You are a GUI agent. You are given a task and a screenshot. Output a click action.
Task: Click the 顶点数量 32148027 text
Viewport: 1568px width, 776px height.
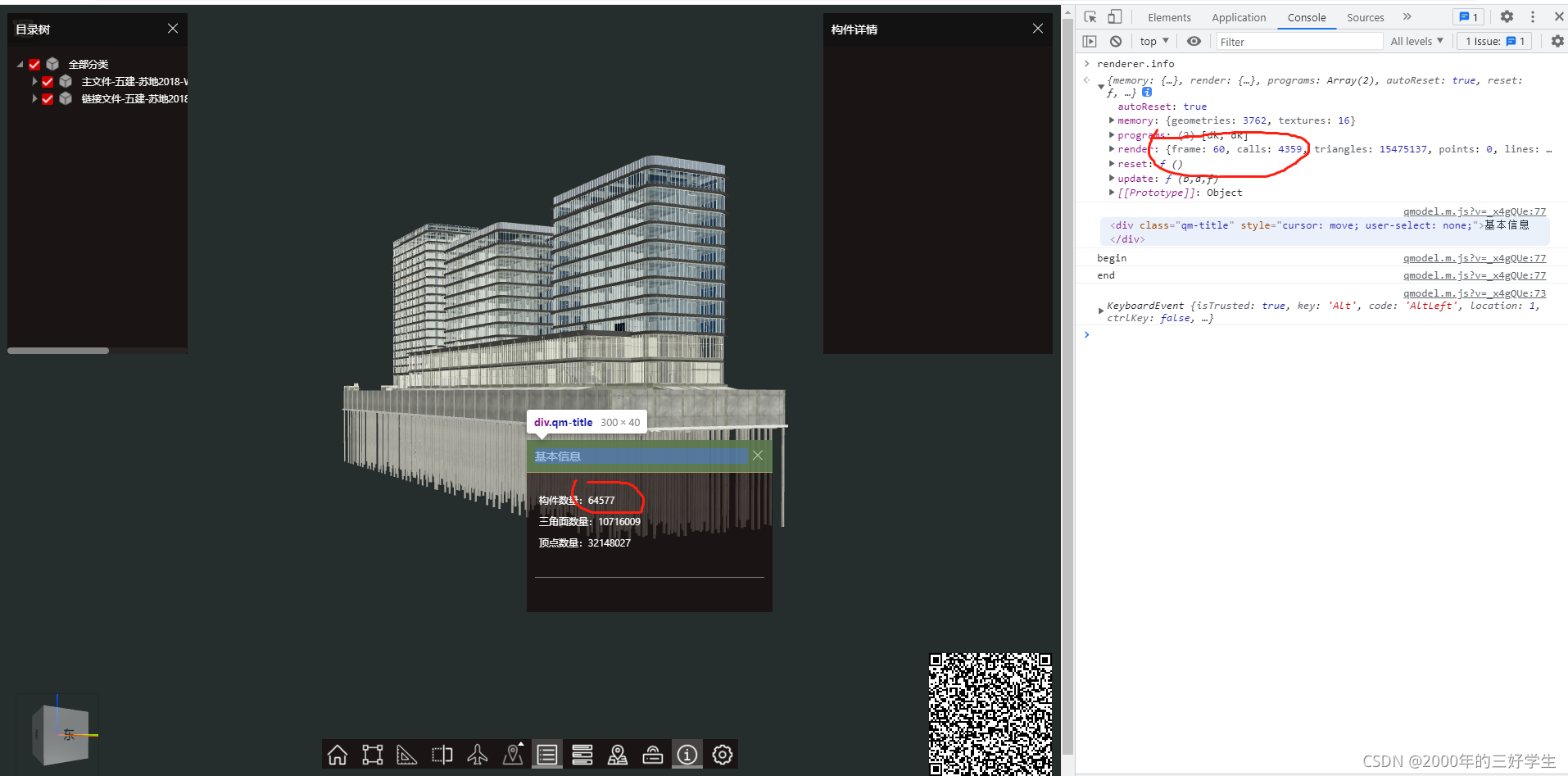(x=585, y=543)
